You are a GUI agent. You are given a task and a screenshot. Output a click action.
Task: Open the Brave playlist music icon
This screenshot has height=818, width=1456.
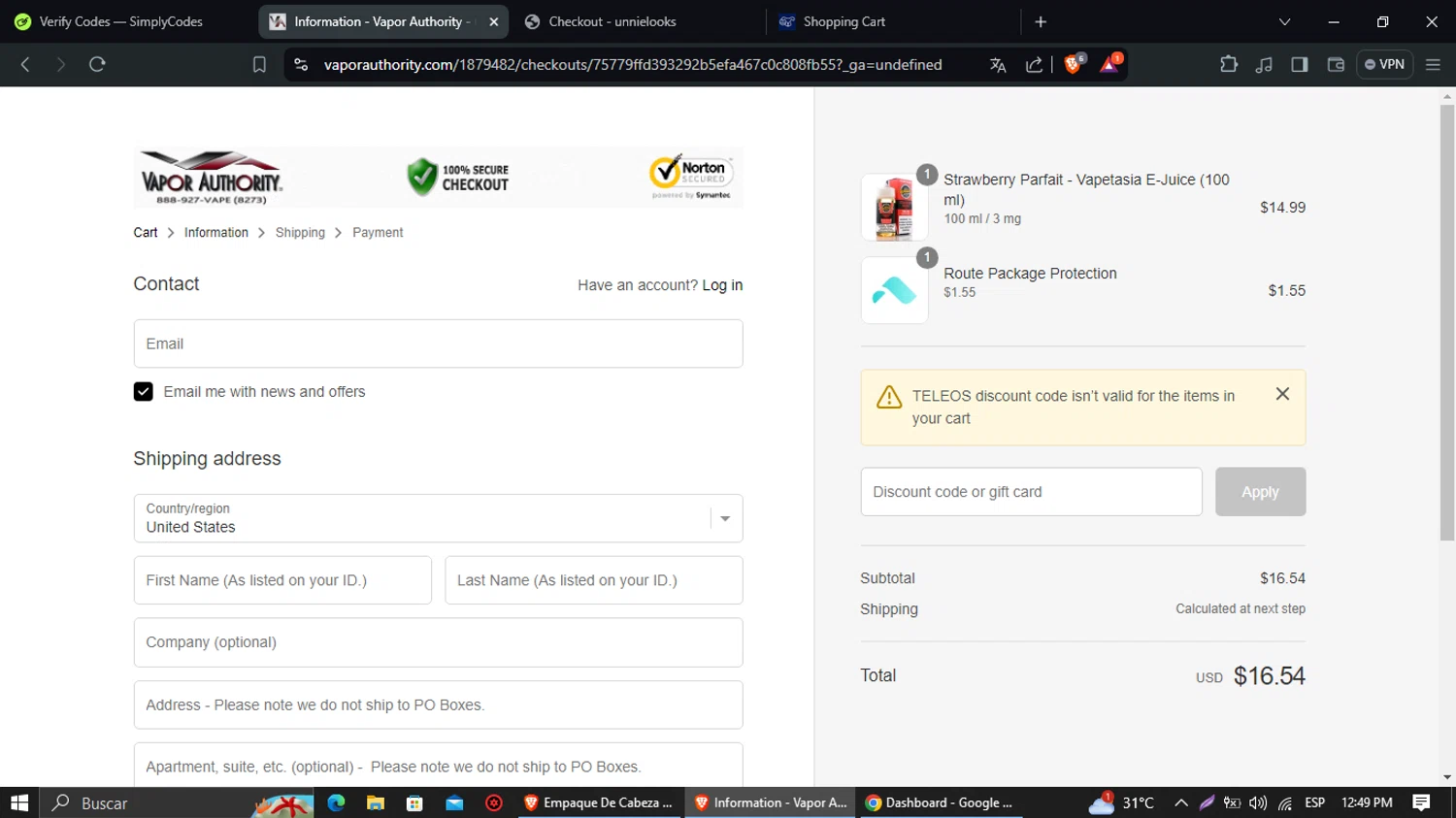tap(1264, 65)
